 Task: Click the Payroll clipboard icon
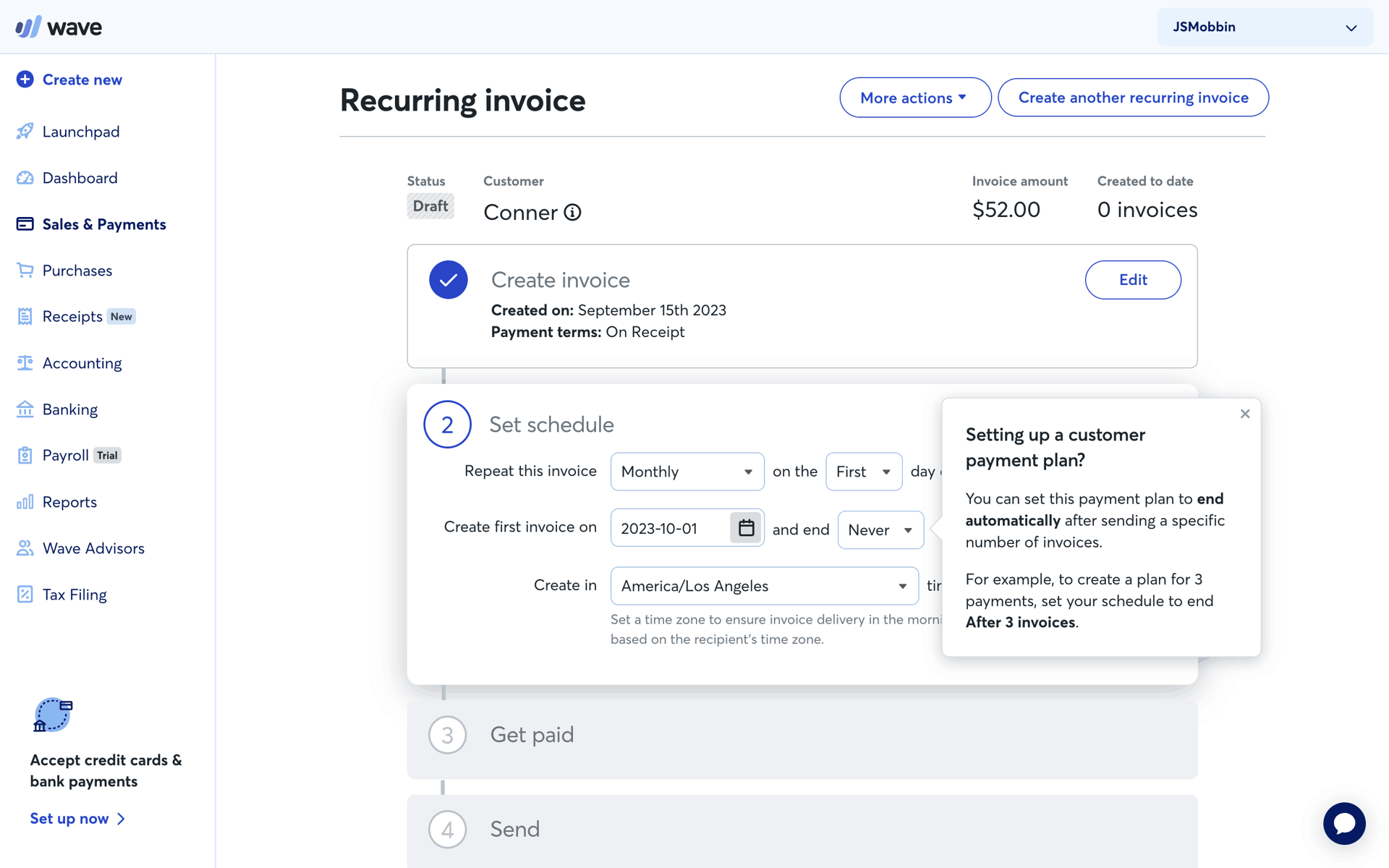coord(25,456)
